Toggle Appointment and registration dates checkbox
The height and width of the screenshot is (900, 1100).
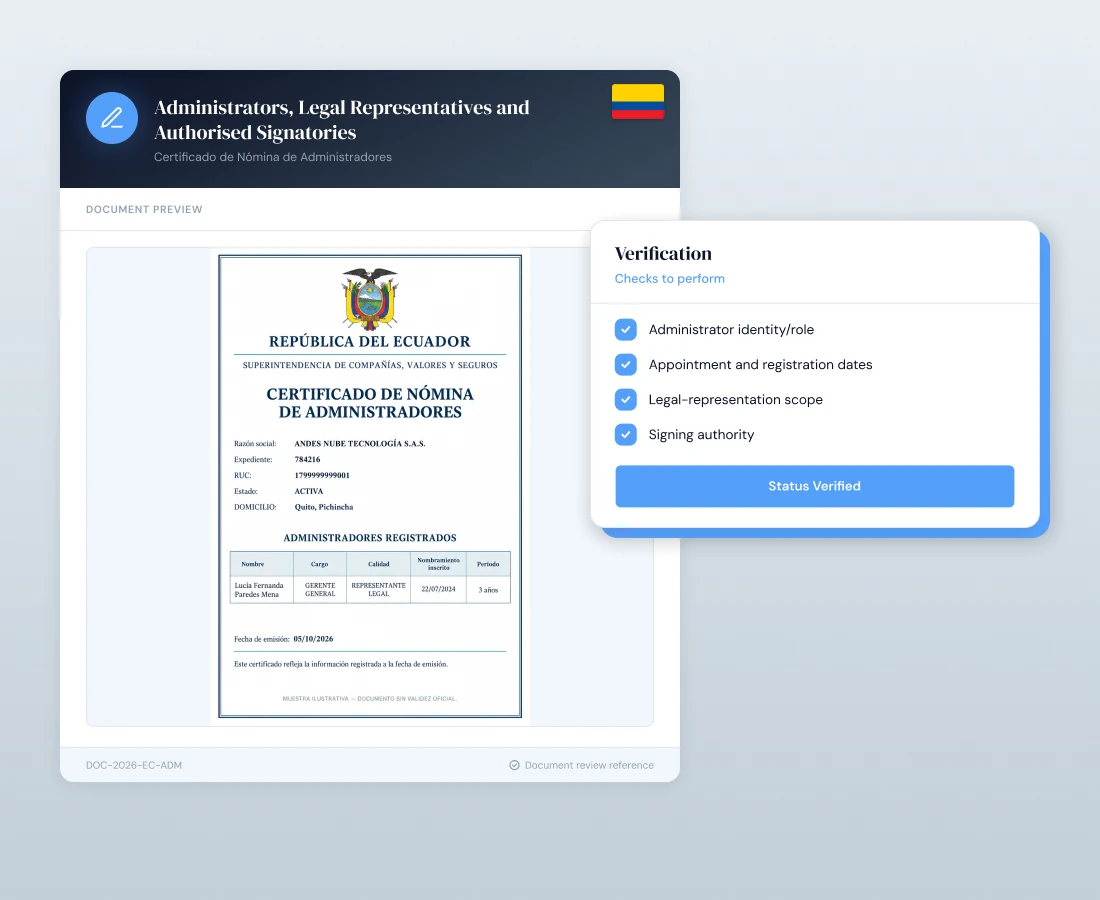pyautogui.click(x=626, y=365)
